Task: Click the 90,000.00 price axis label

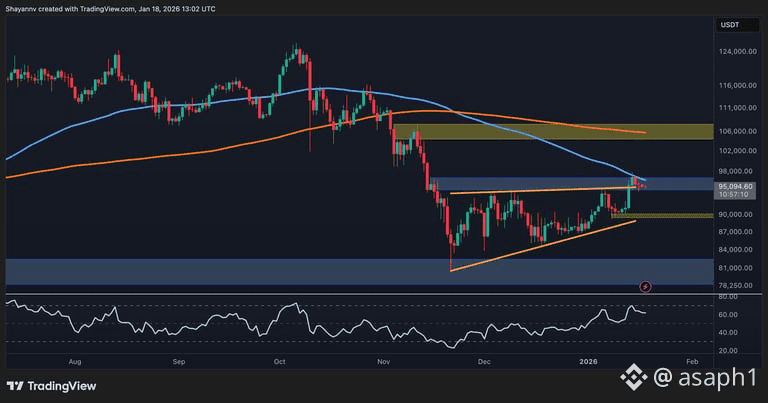Action: pyautogui.click(x=736, y=214)
